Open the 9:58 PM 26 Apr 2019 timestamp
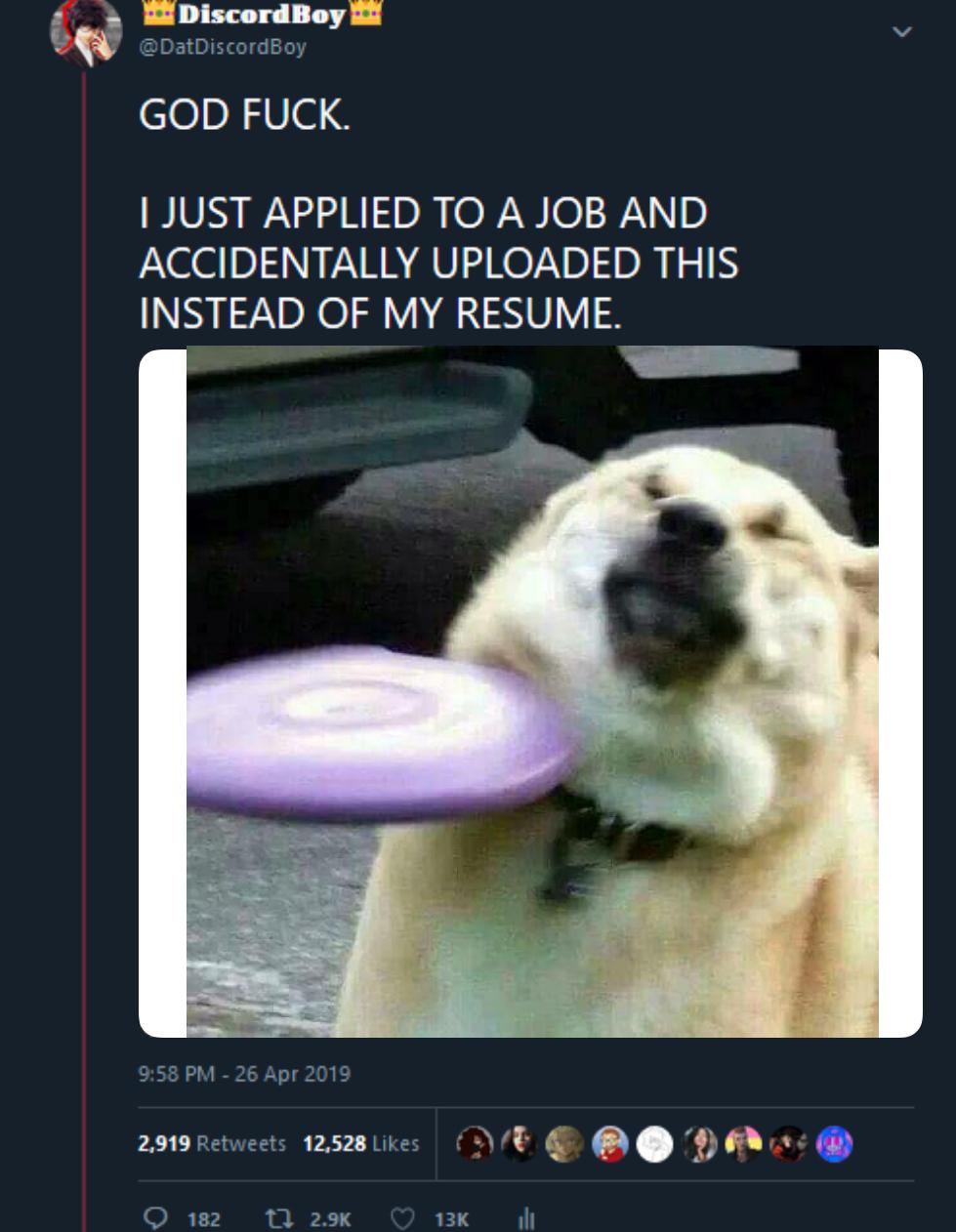956x1232 pixels. coord(244,1074)
